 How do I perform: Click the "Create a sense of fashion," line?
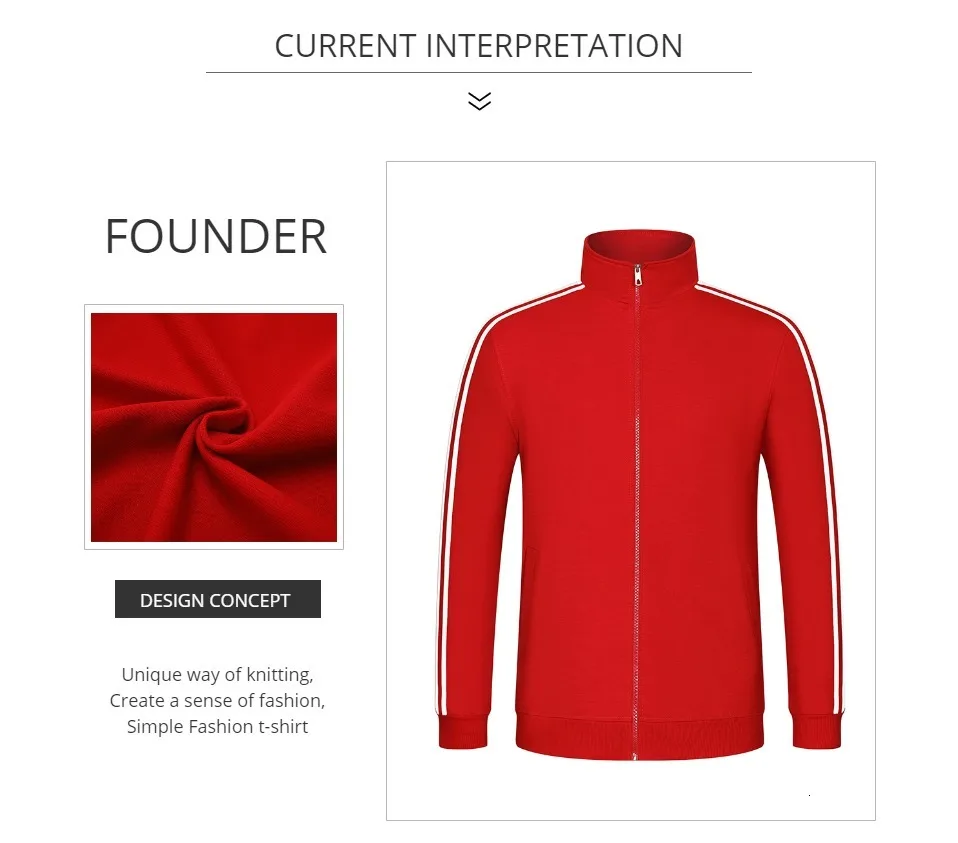click(x=218, y=700)
